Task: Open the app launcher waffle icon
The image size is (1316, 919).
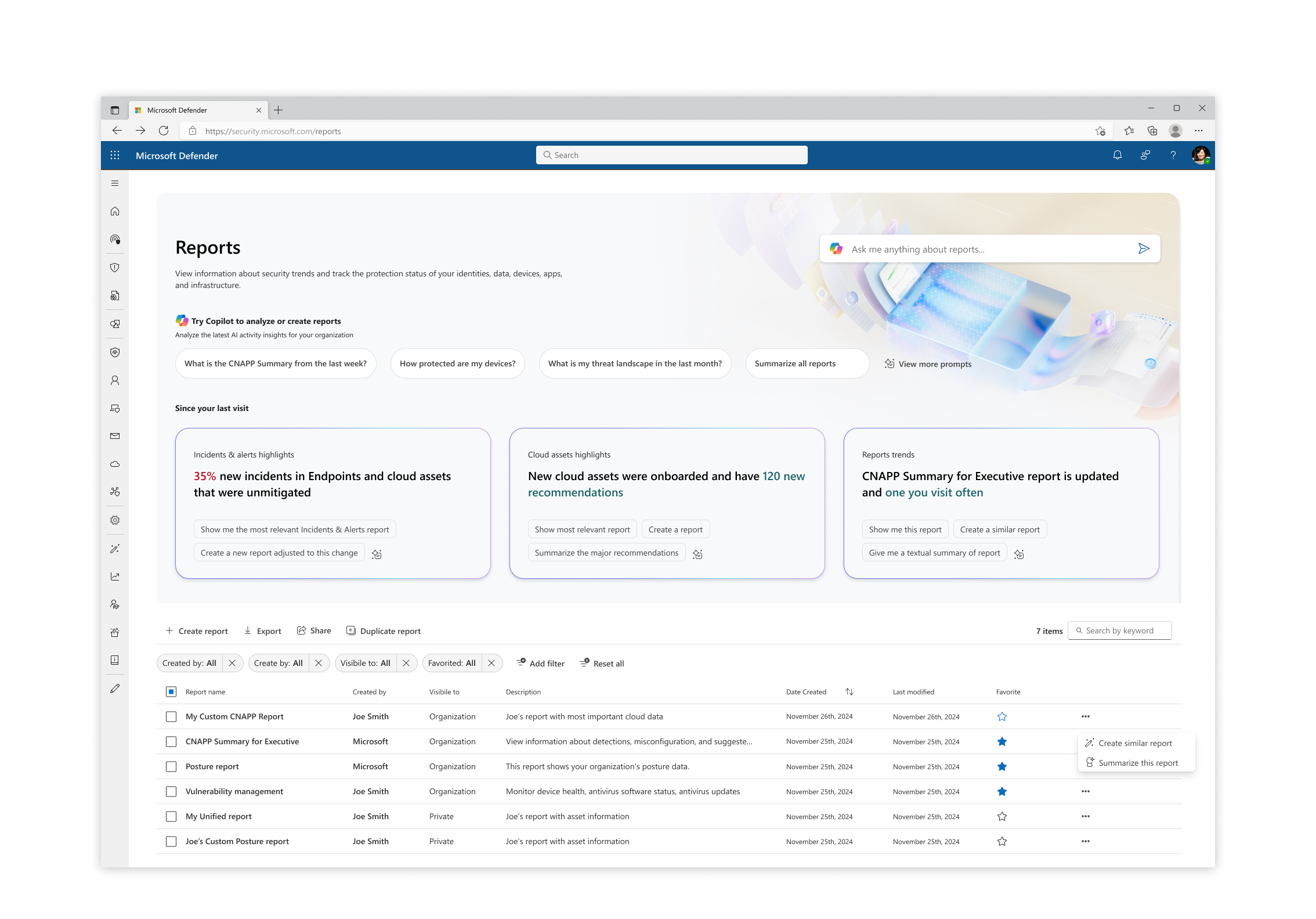Action: (x=115, y=155)
